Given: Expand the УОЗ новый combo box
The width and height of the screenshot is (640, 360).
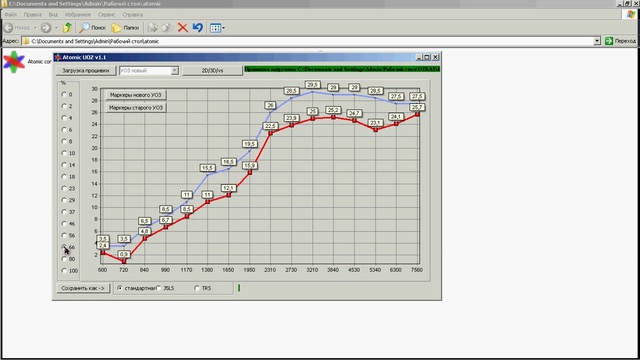Looking at the screenshot, I should click(174, 71).
